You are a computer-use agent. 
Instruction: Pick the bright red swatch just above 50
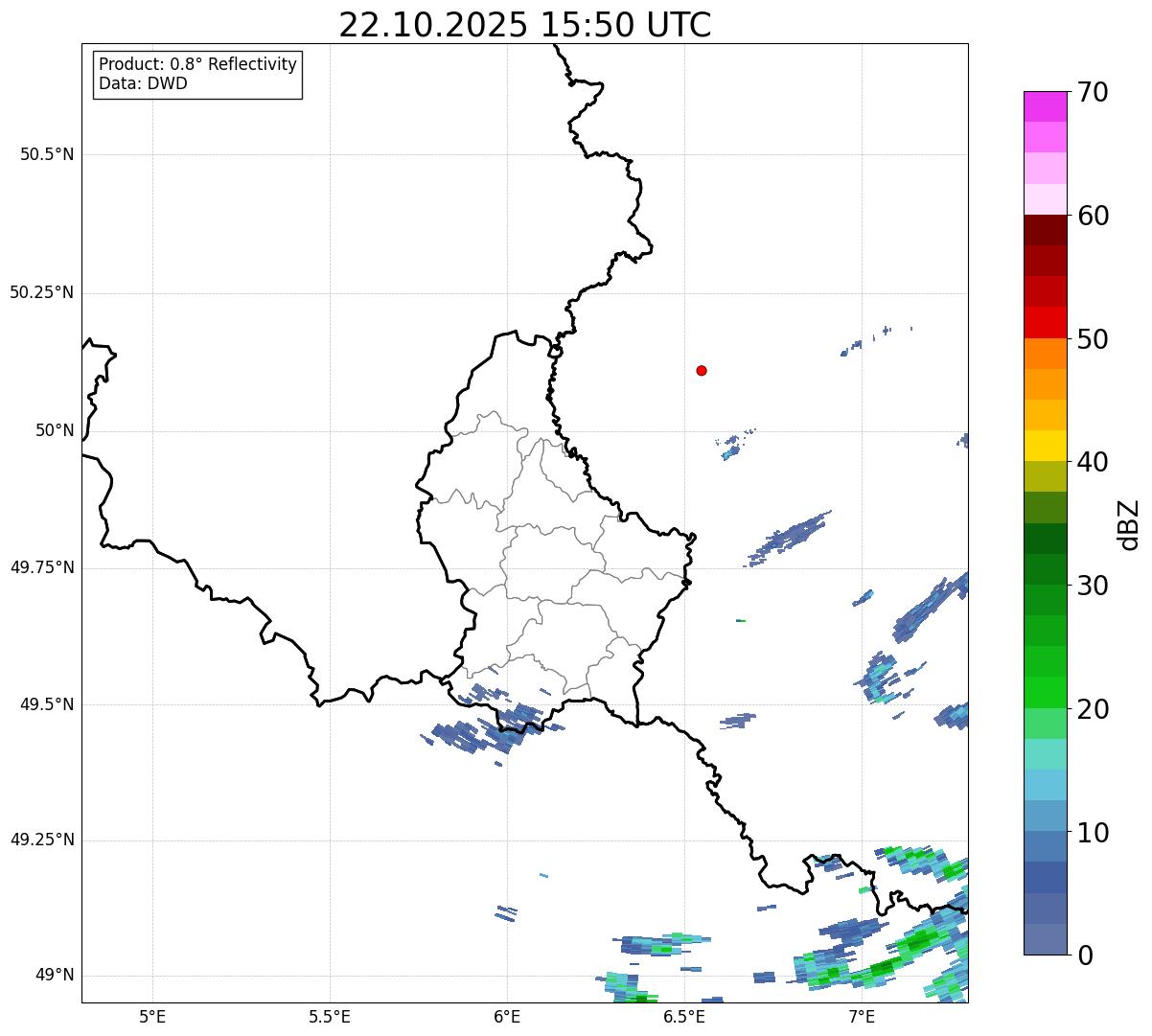pyautogui.click(x=1045, y=322)
